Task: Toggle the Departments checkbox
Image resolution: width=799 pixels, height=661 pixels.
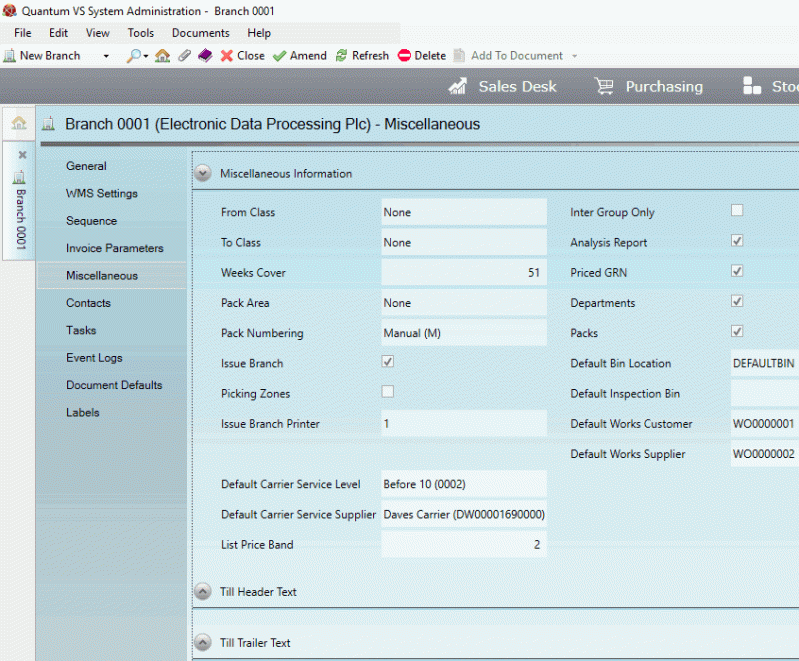Action: [737, 301]
